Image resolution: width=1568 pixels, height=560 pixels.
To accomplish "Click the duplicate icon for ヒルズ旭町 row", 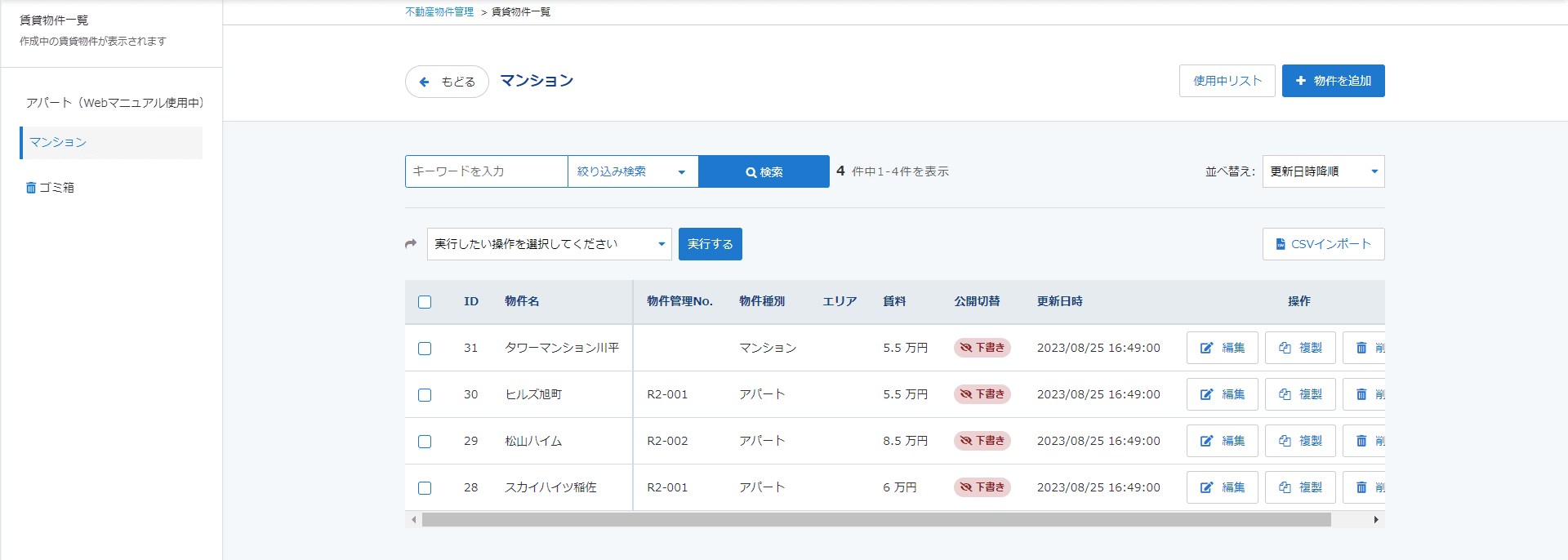I will 1300,394.
